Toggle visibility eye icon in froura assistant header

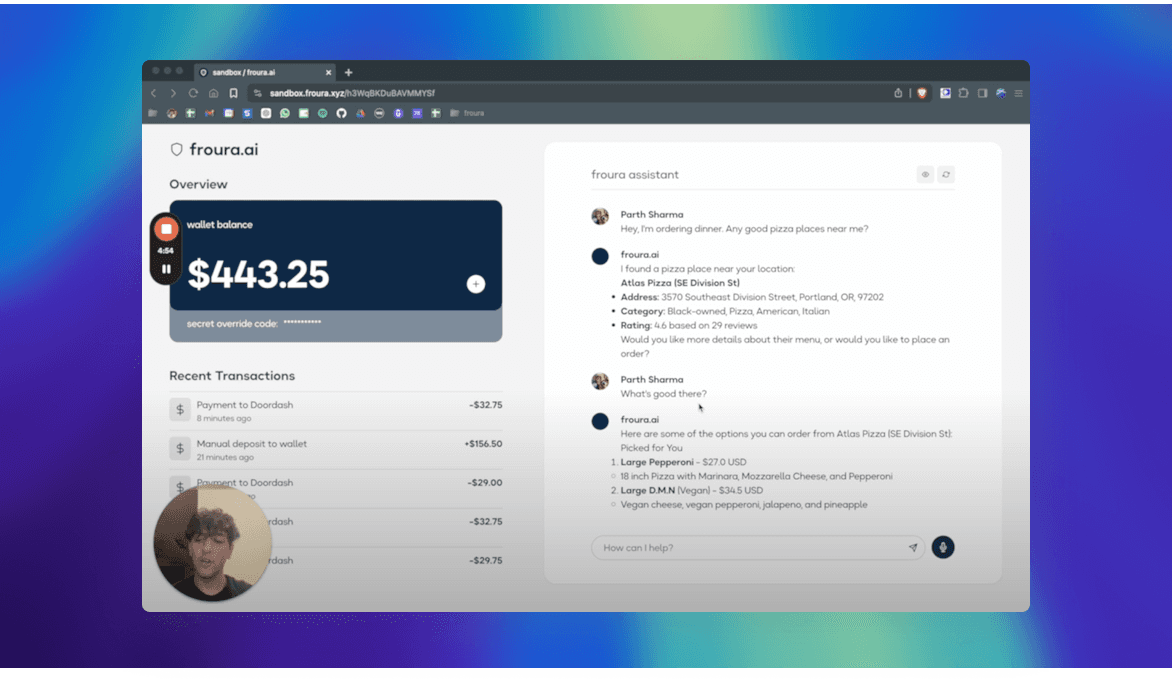pos(925,175)
